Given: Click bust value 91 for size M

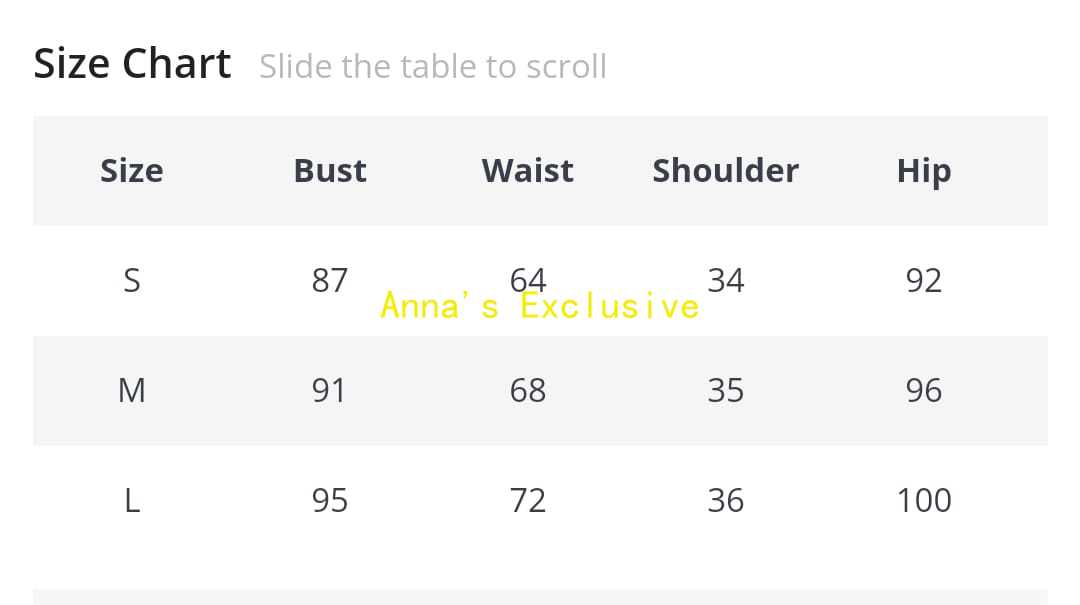Looking at the screenshot, I should [x=330, y=390].
